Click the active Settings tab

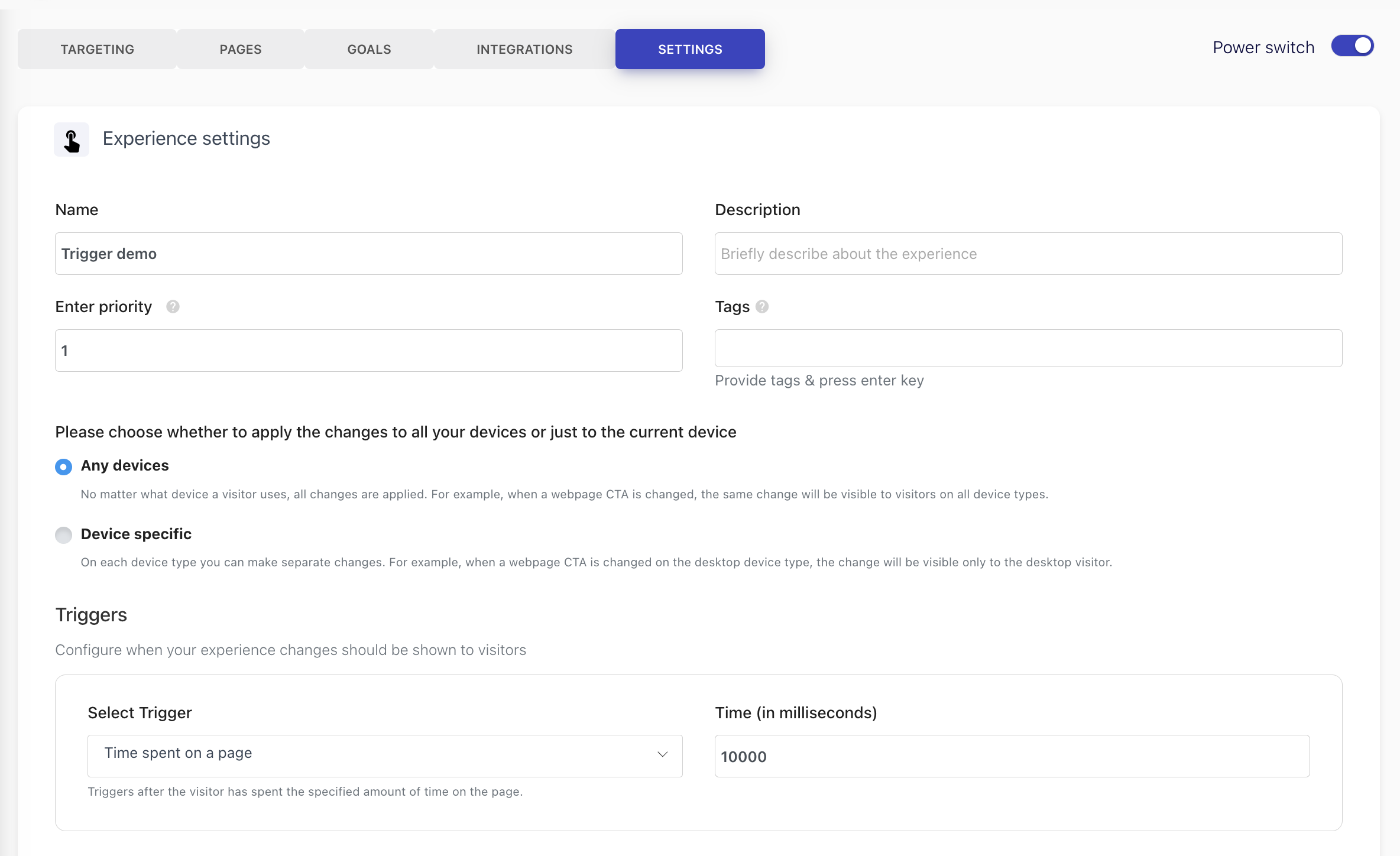[x=690, y=49]
